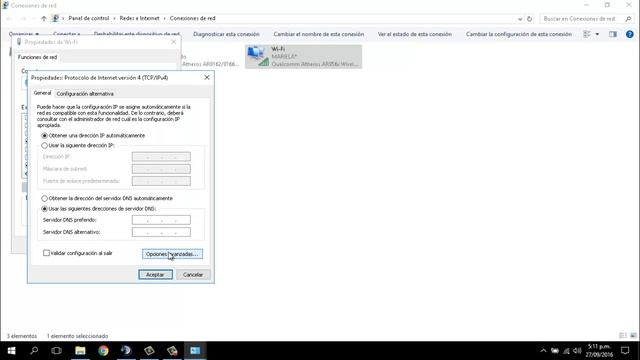Switch to large icons view in status bar
This screenshot has height=360, width=640.
(x=633, y=336)
